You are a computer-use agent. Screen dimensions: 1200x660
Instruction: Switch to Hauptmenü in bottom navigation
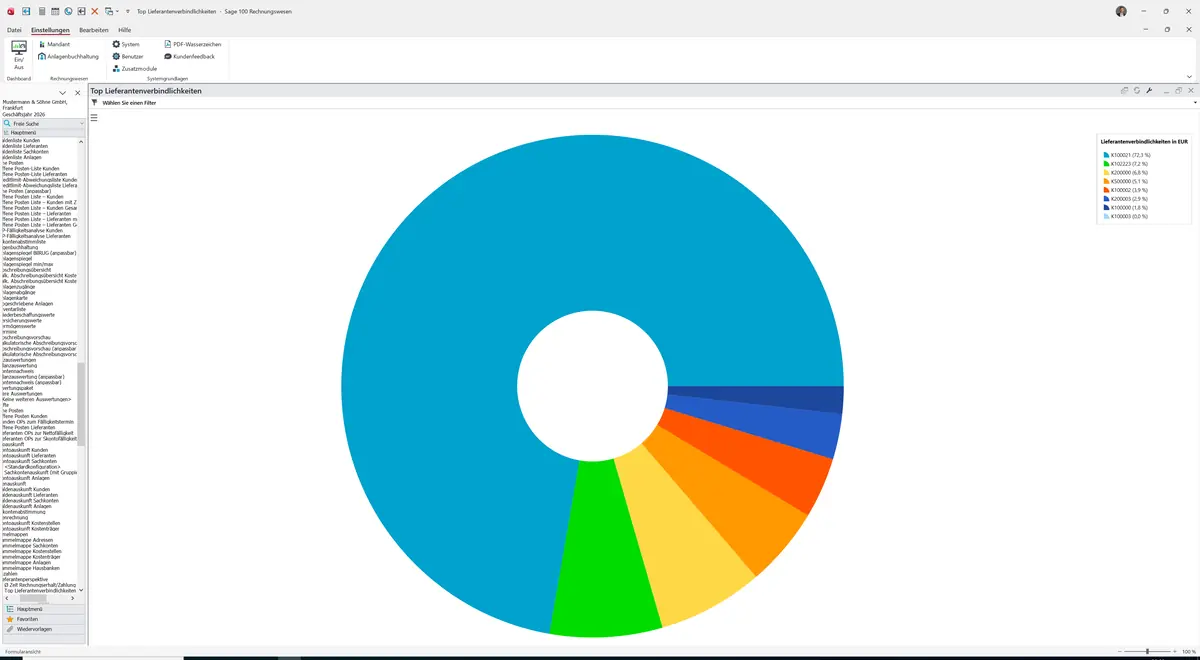point(43,609)
